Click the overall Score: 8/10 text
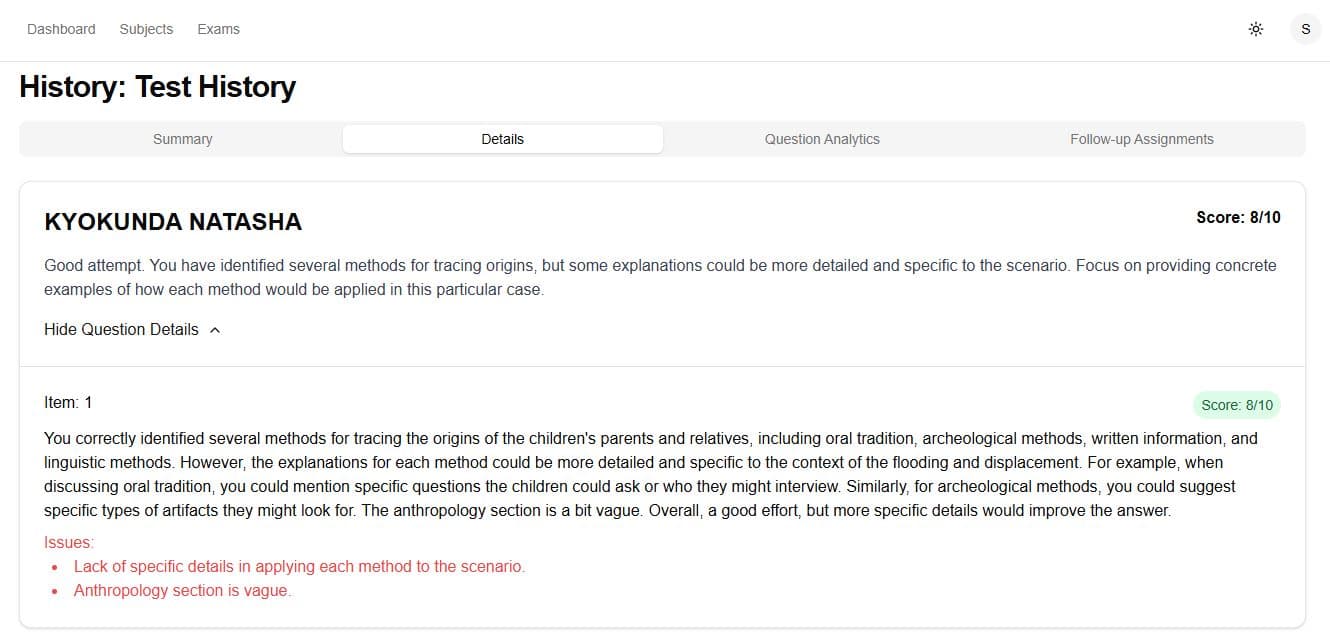Image resolution: width=1330 pixels, height=635 pixels. pyautogui.click(x=1238, y=217)
